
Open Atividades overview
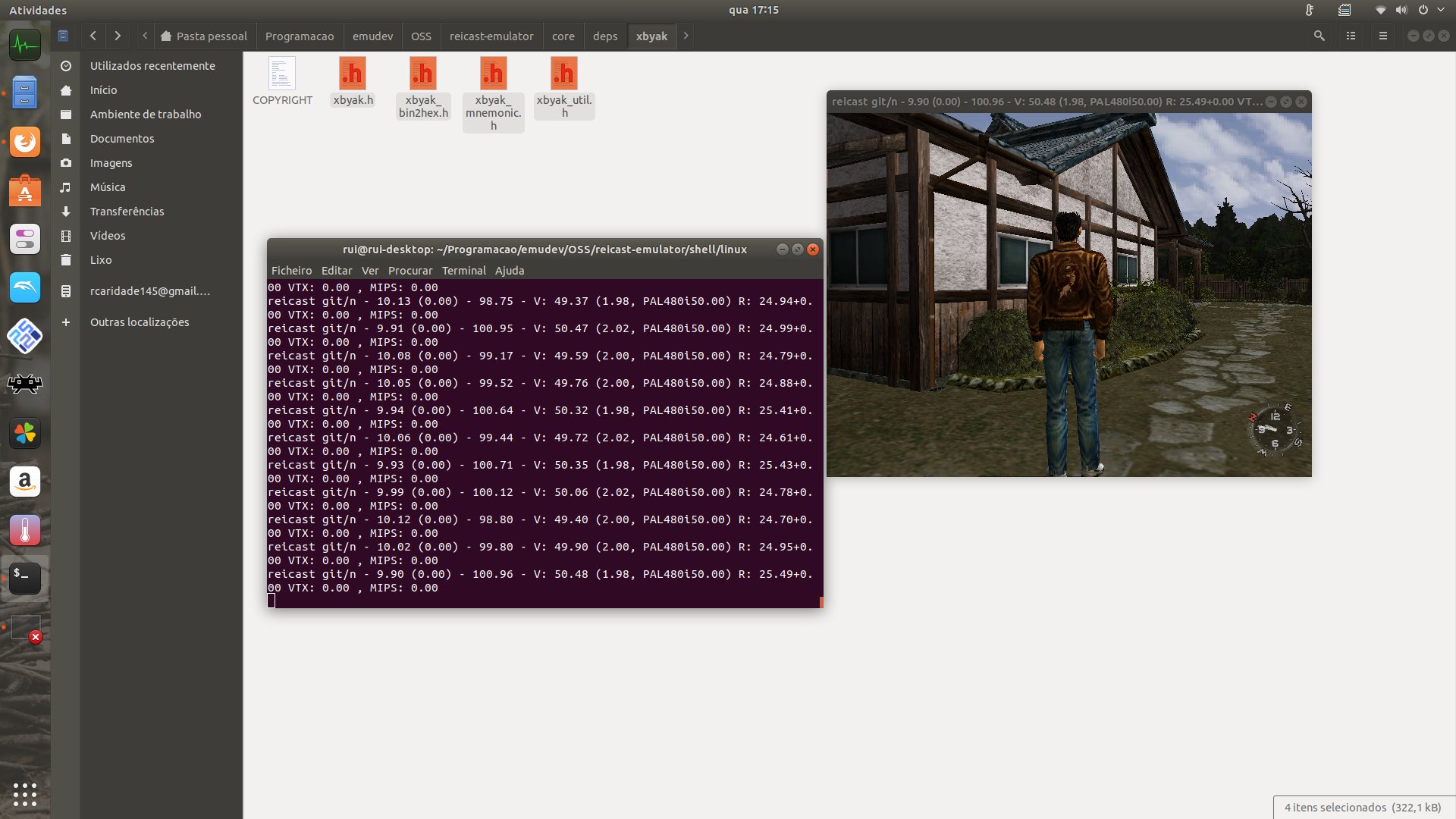[38, 10]
